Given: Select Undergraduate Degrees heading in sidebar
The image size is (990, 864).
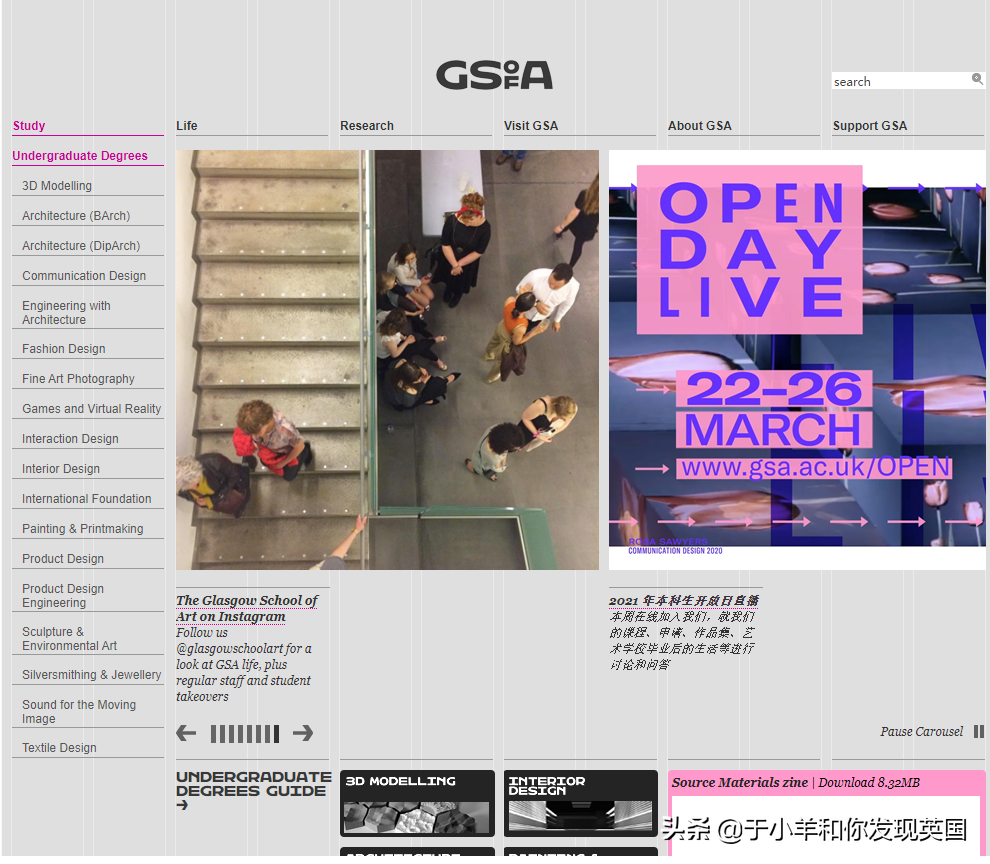Looking at the screenshot, I should click(x=80, y=155).
